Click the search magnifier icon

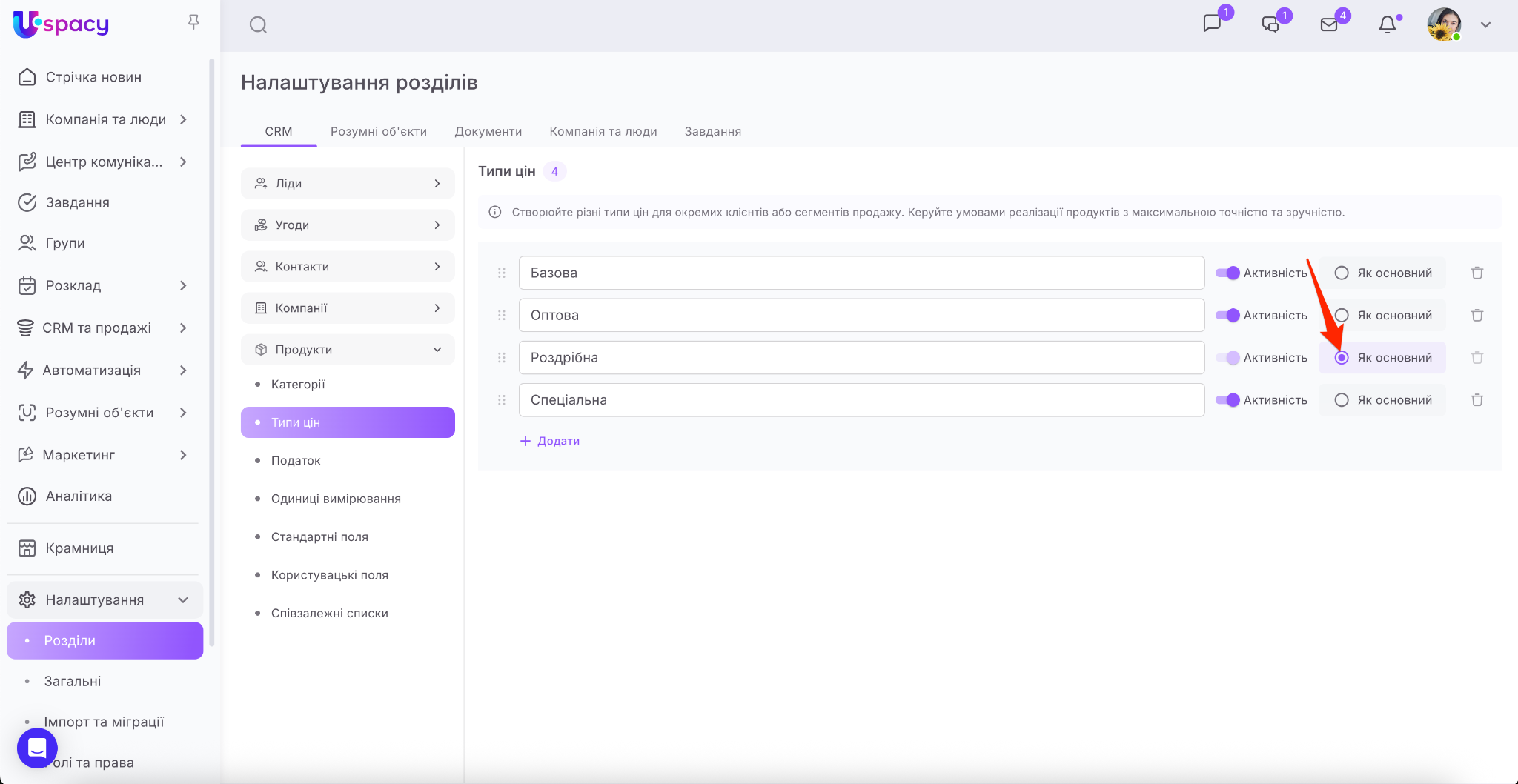258,25
